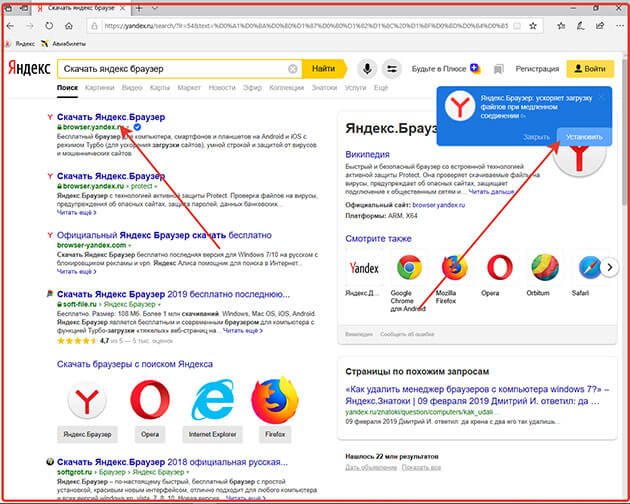Expand Читать ещё under browser-yandex.com result
This screenshot has height=504, width=630.
(76, 271)
